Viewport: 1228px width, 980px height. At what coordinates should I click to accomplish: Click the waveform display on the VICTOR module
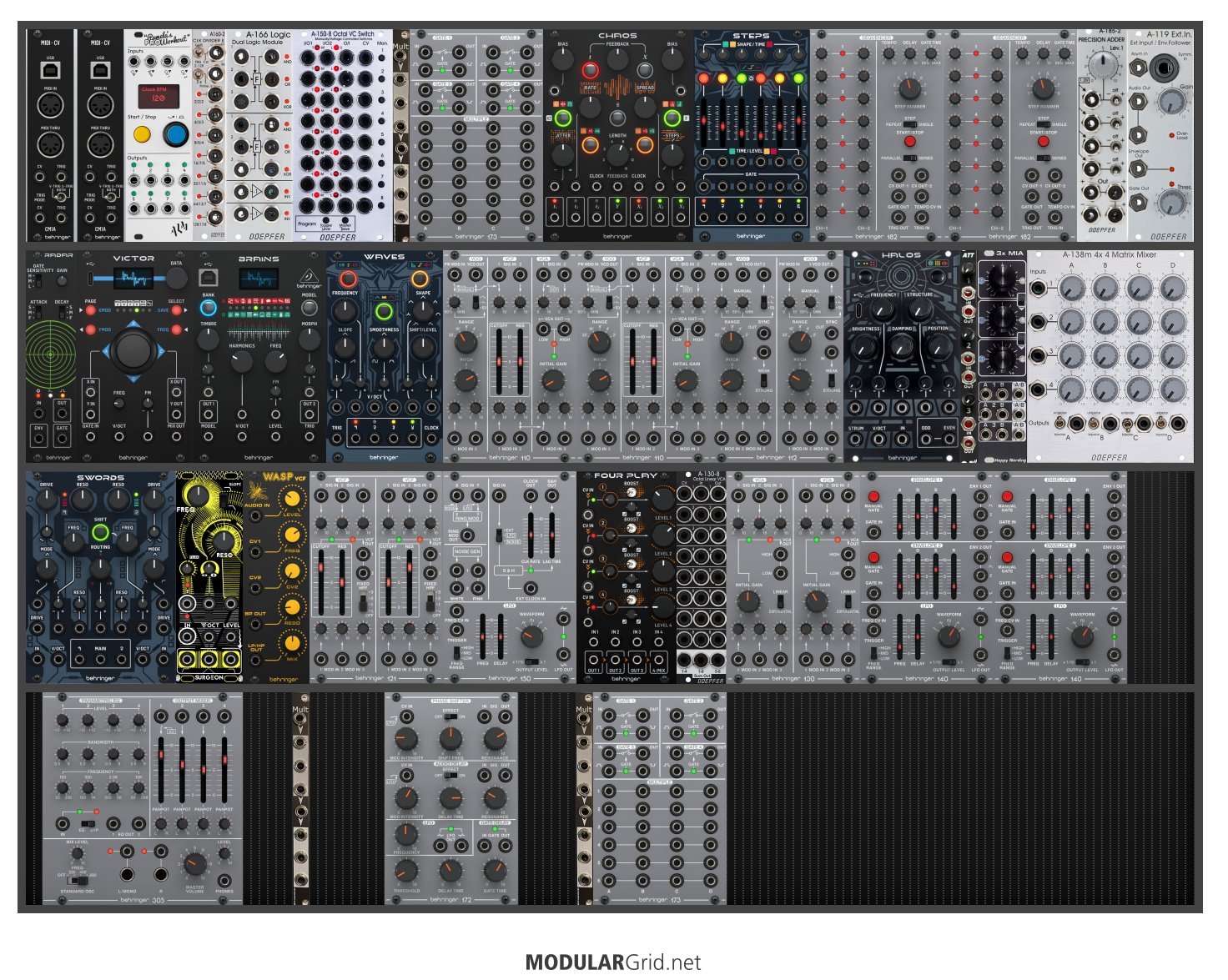coord(133,278)
